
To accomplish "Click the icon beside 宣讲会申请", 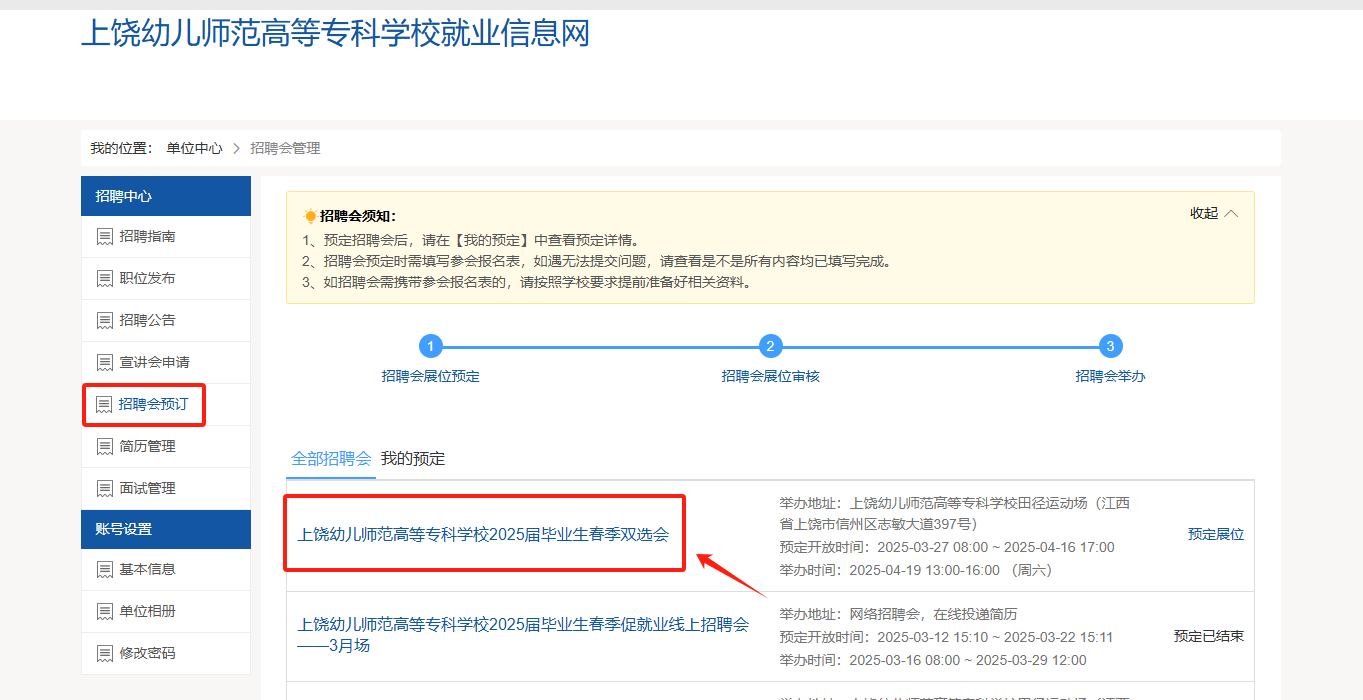I will 104,363.
